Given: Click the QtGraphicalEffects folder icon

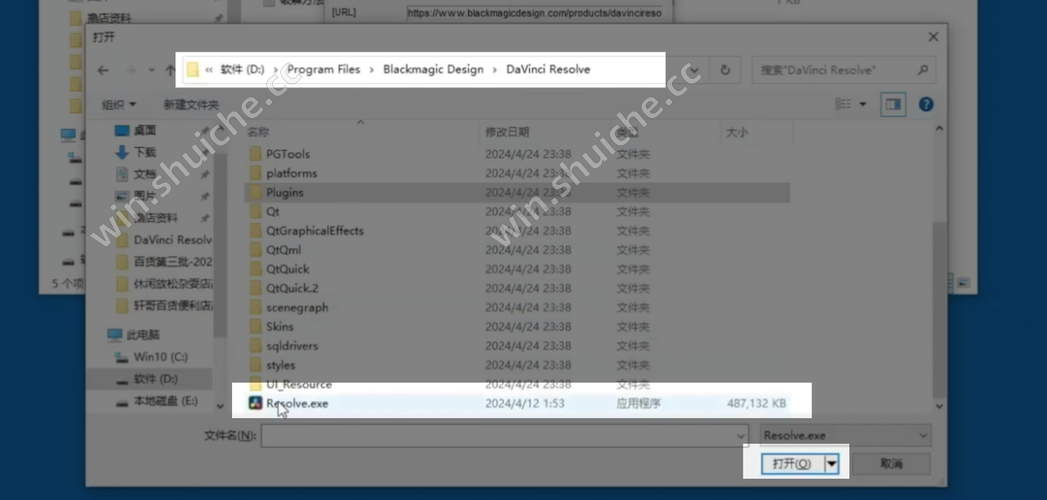Looking at the screenshot, I should click(255, 230).
